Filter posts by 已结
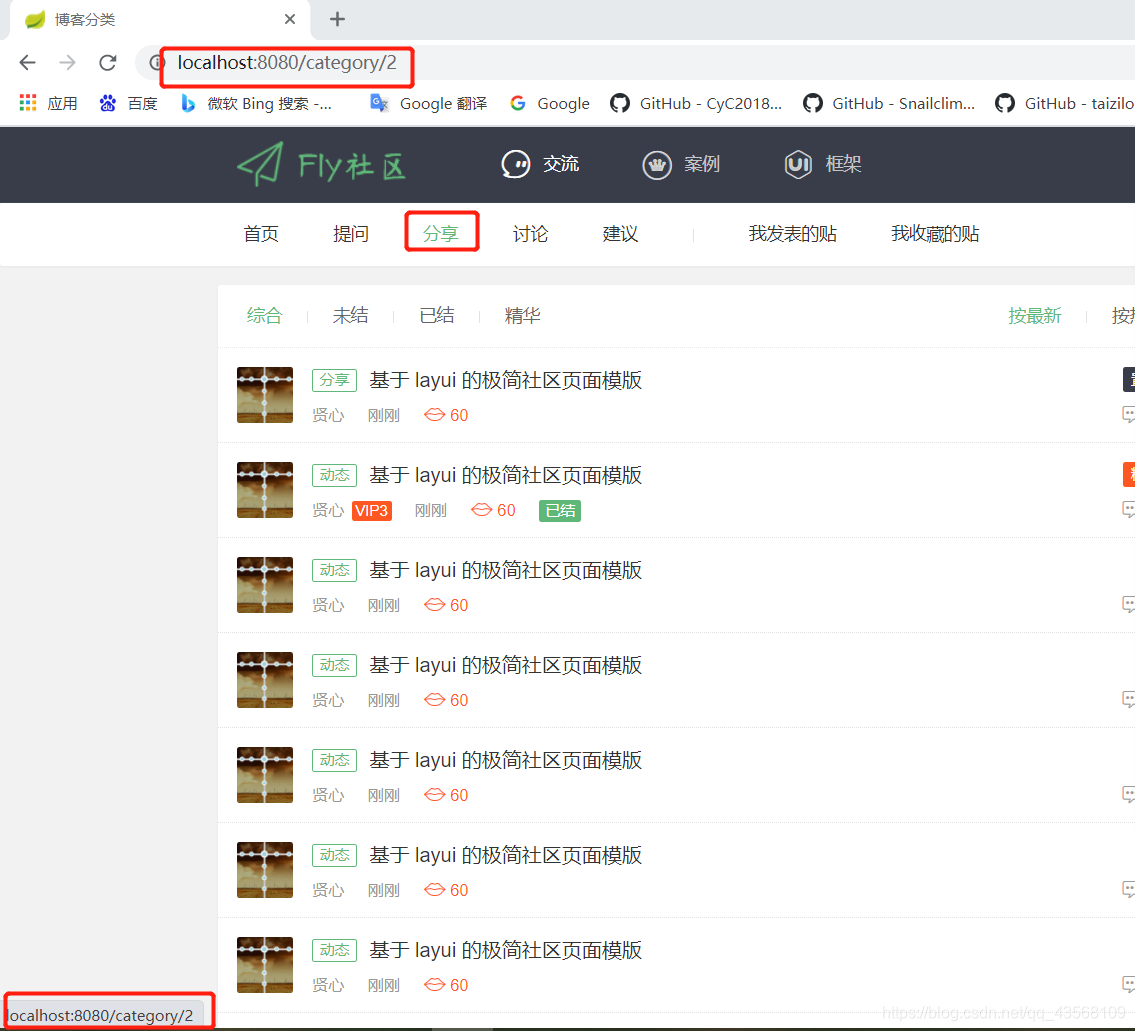Image resolution: width=1135 pixels, height=1031 pixels. (x=437, y=316)
